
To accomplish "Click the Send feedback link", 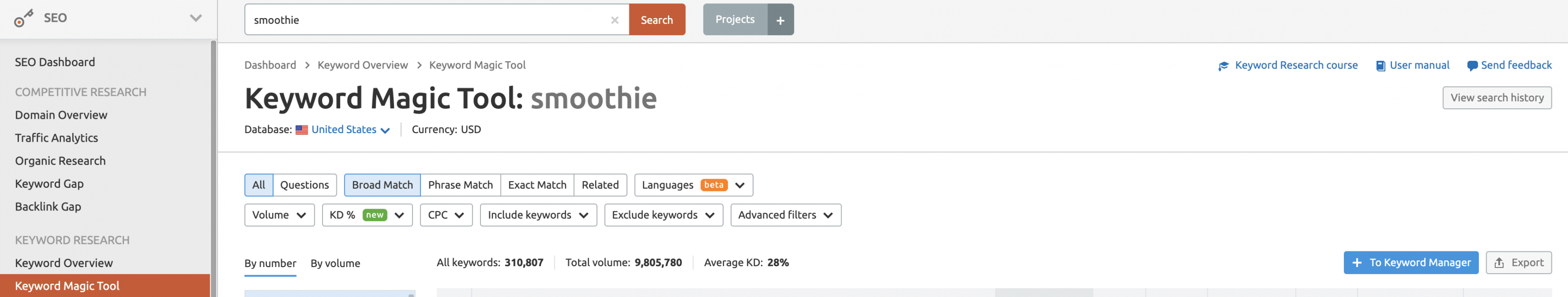I will click(1516, 65).
